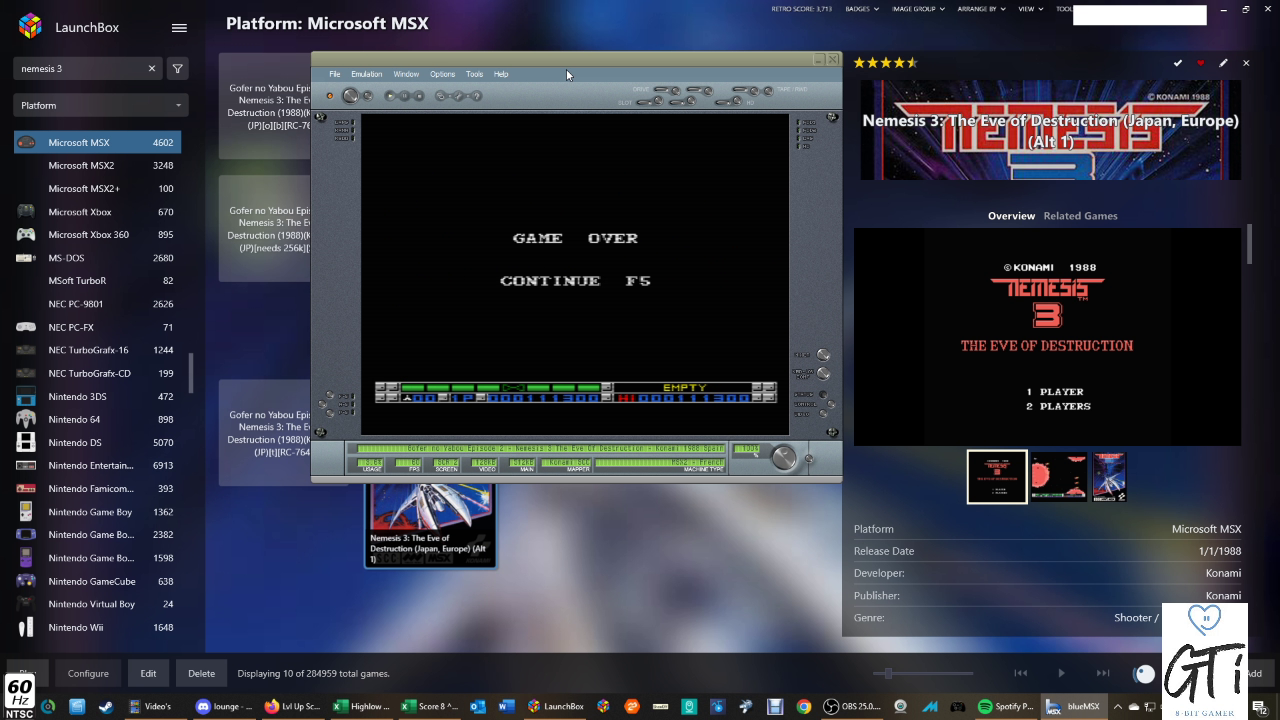The height and width of the screenshot is (720, 1280).
Task: Click the large blueMSX reset knob
Action: tap(350, 96)
